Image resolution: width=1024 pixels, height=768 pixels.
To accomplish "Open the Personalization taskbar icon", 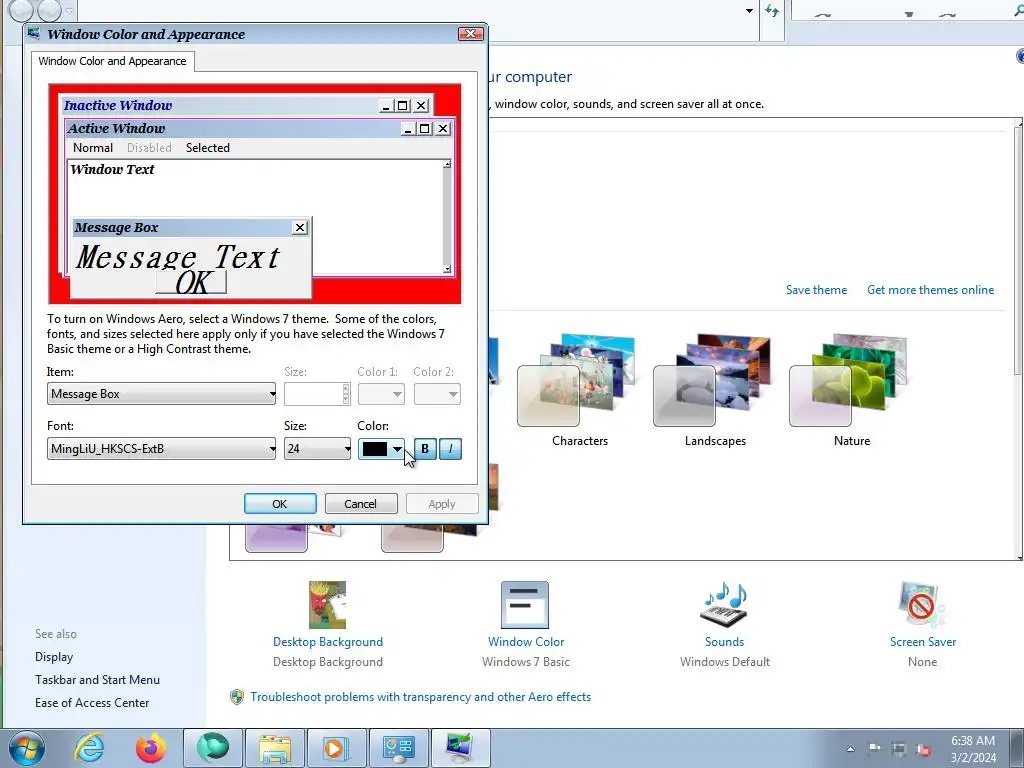I will point(461,748).
